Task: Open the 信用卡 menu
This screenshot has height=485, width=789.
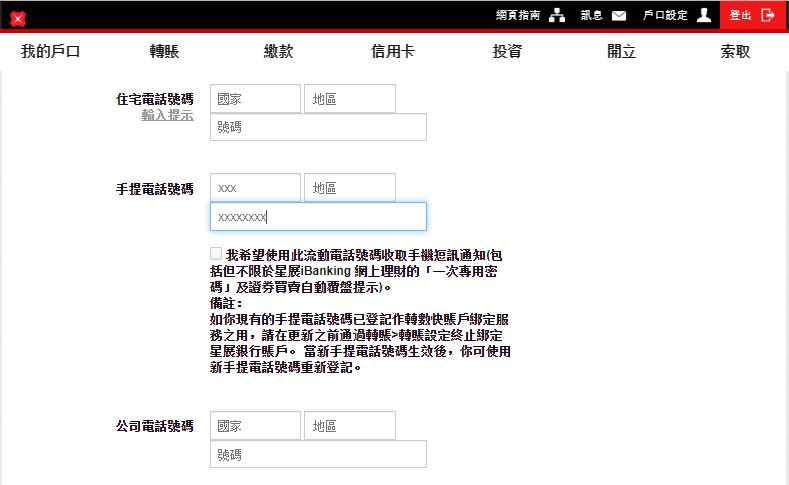Action: pos(392,52)
